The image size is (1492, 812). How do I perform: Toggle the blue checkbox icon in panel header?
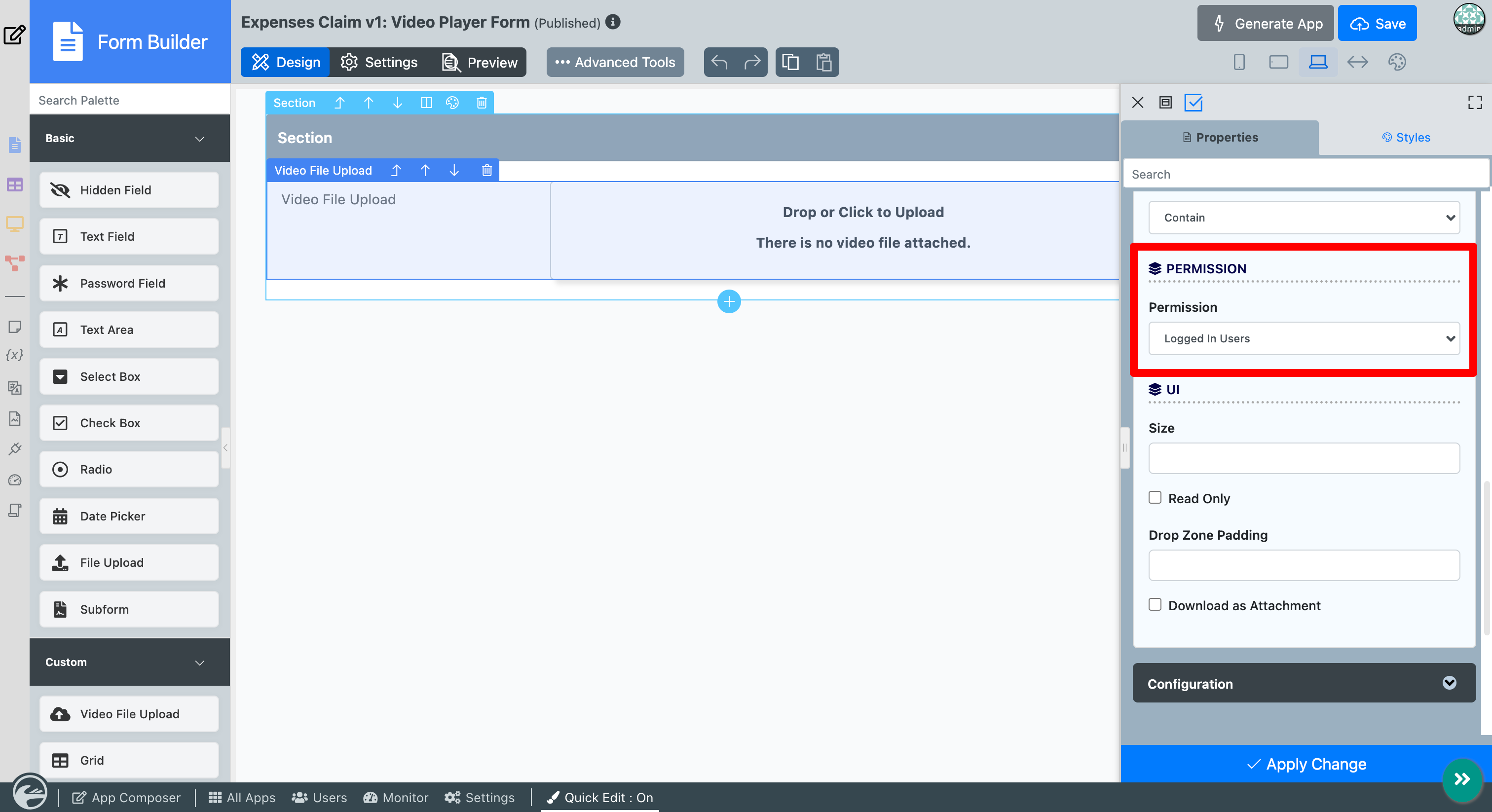click(1193, 103)
